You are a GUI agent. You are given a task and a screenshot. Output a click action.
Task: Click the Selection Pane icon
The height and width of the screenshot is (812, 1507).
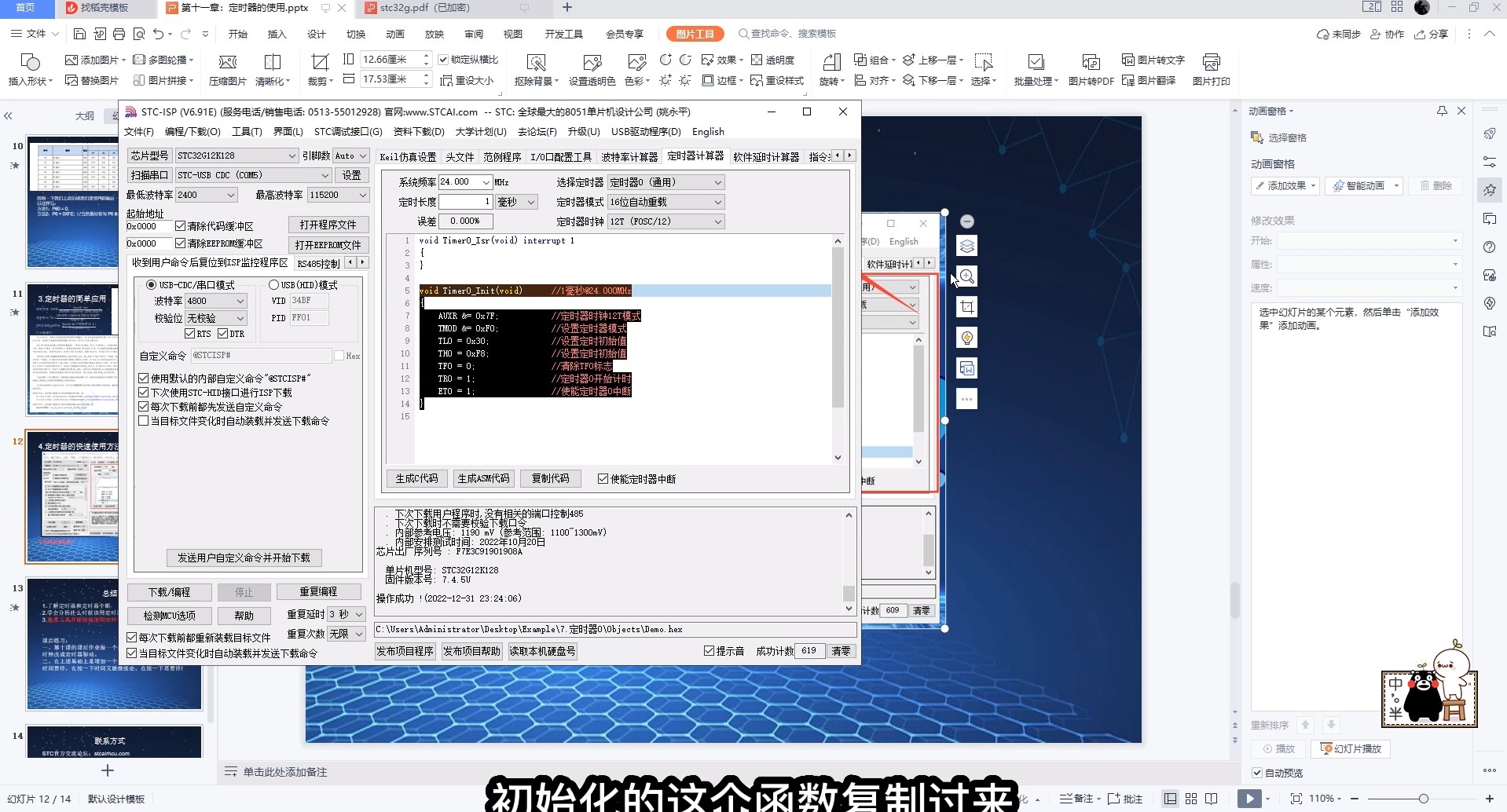(x=1256, y=137)
